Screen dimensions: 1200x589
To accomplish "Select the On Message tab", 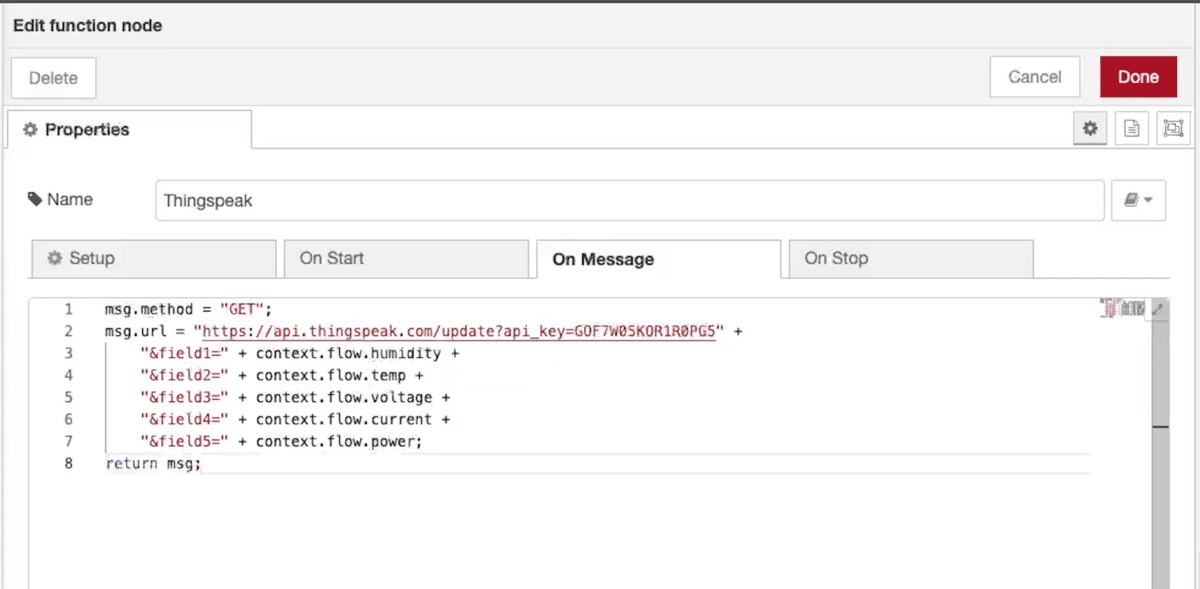I will click(x=658, y=259).
